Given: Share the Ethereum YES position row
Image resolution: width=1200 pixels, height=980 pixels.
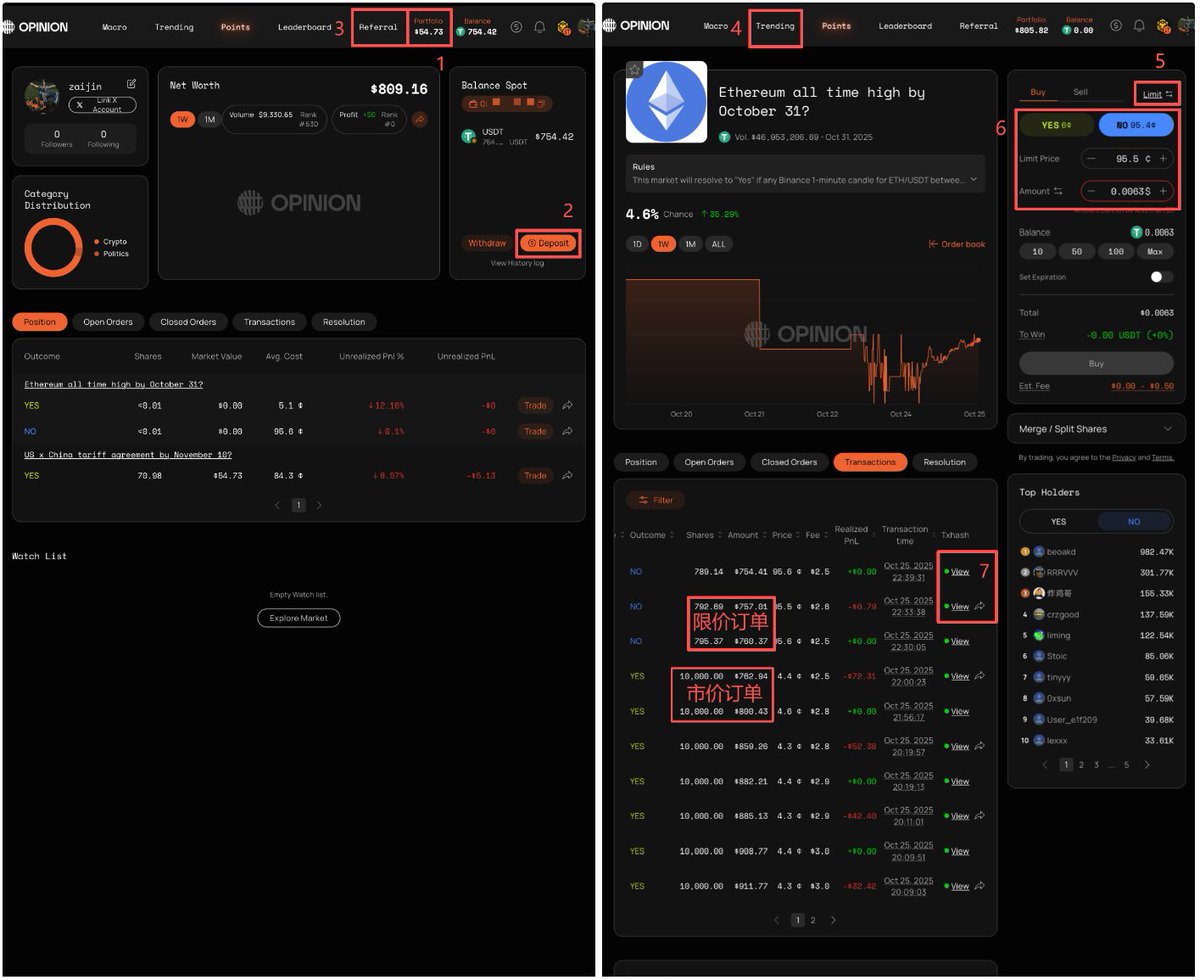Looking at the screenshot, I should (567, 405).
